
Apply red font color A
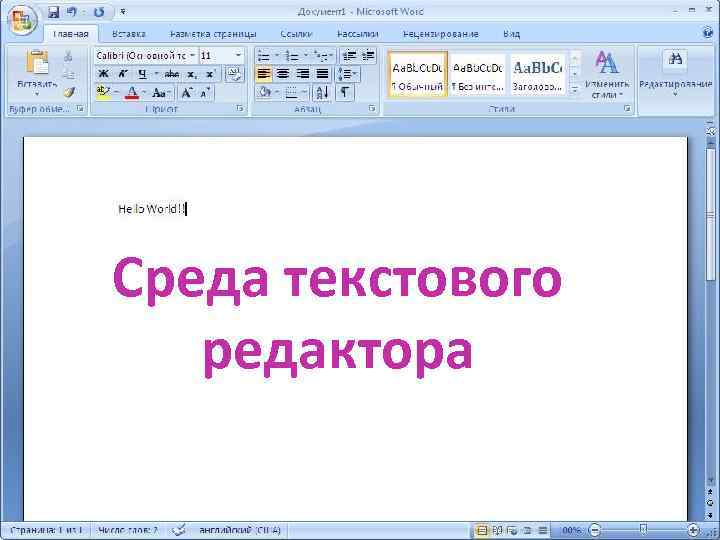[132, 93]
